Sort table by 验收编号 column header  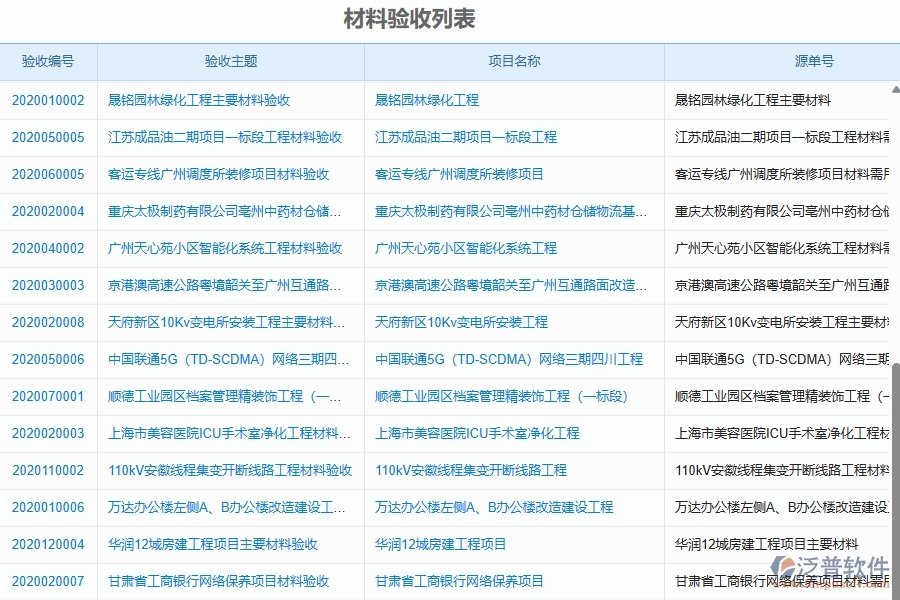(47, 61)
